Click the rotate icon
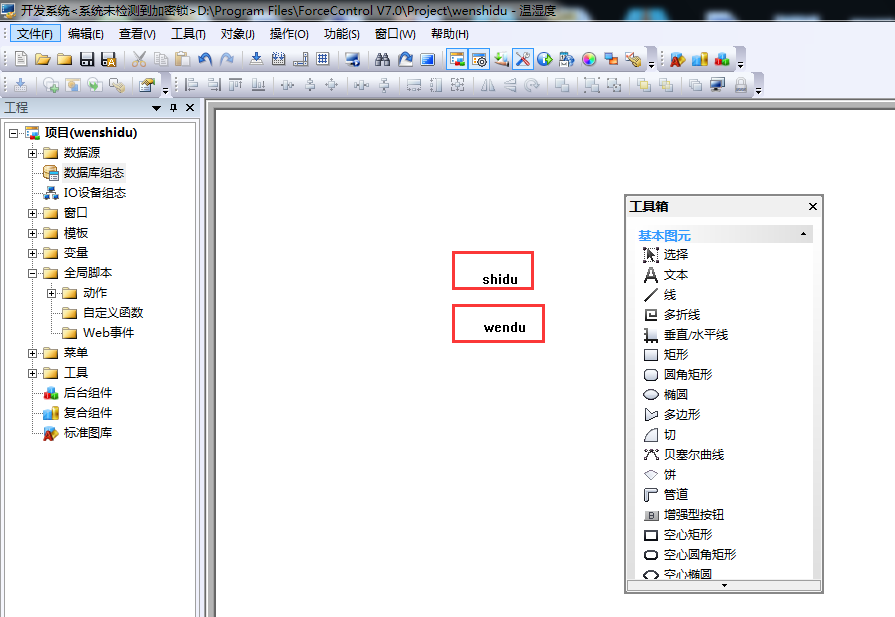The width and height of the screenshot is (895, 617). (532, 85)
